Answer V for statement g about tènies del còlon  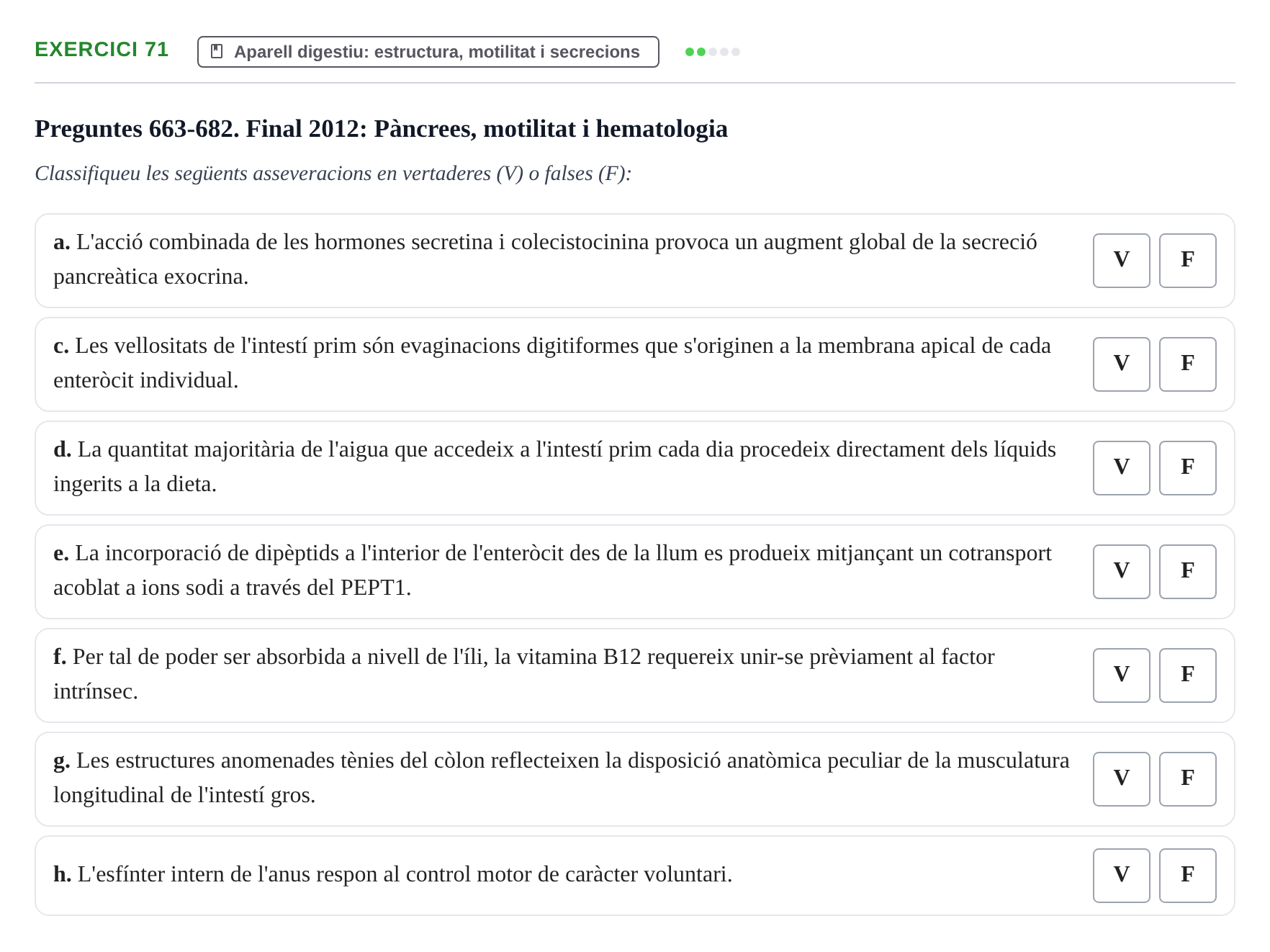[x=1121, y=778]
